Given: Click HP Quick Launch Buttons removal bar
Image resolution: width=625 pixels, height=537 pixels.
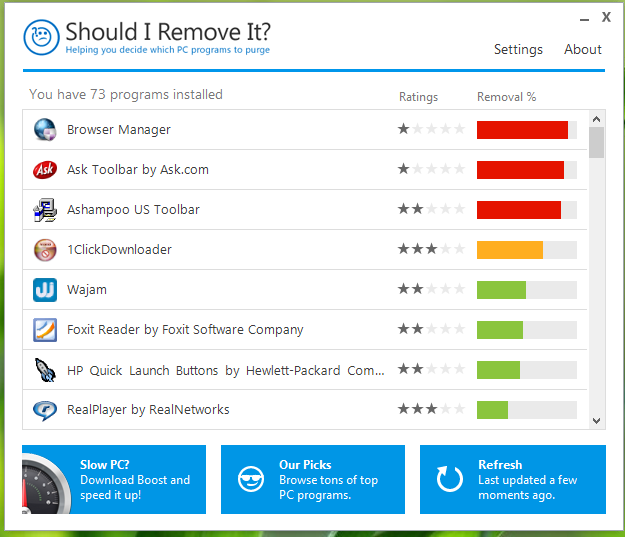Looking at the screenshot, I should [527, 370].
